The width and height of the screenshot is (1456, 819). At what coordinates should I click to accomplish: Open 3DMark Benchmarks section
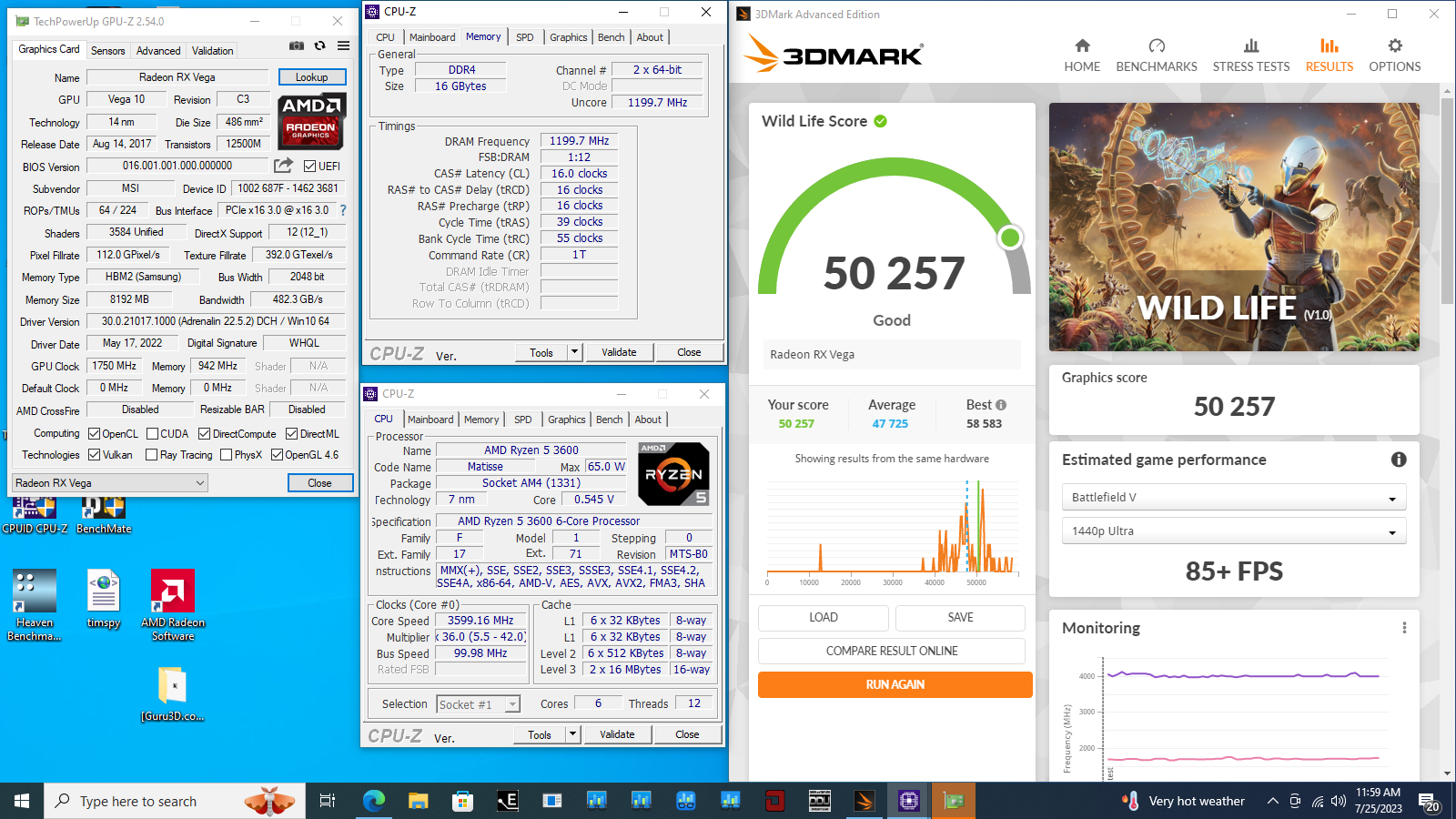(x=1157, y=55)
